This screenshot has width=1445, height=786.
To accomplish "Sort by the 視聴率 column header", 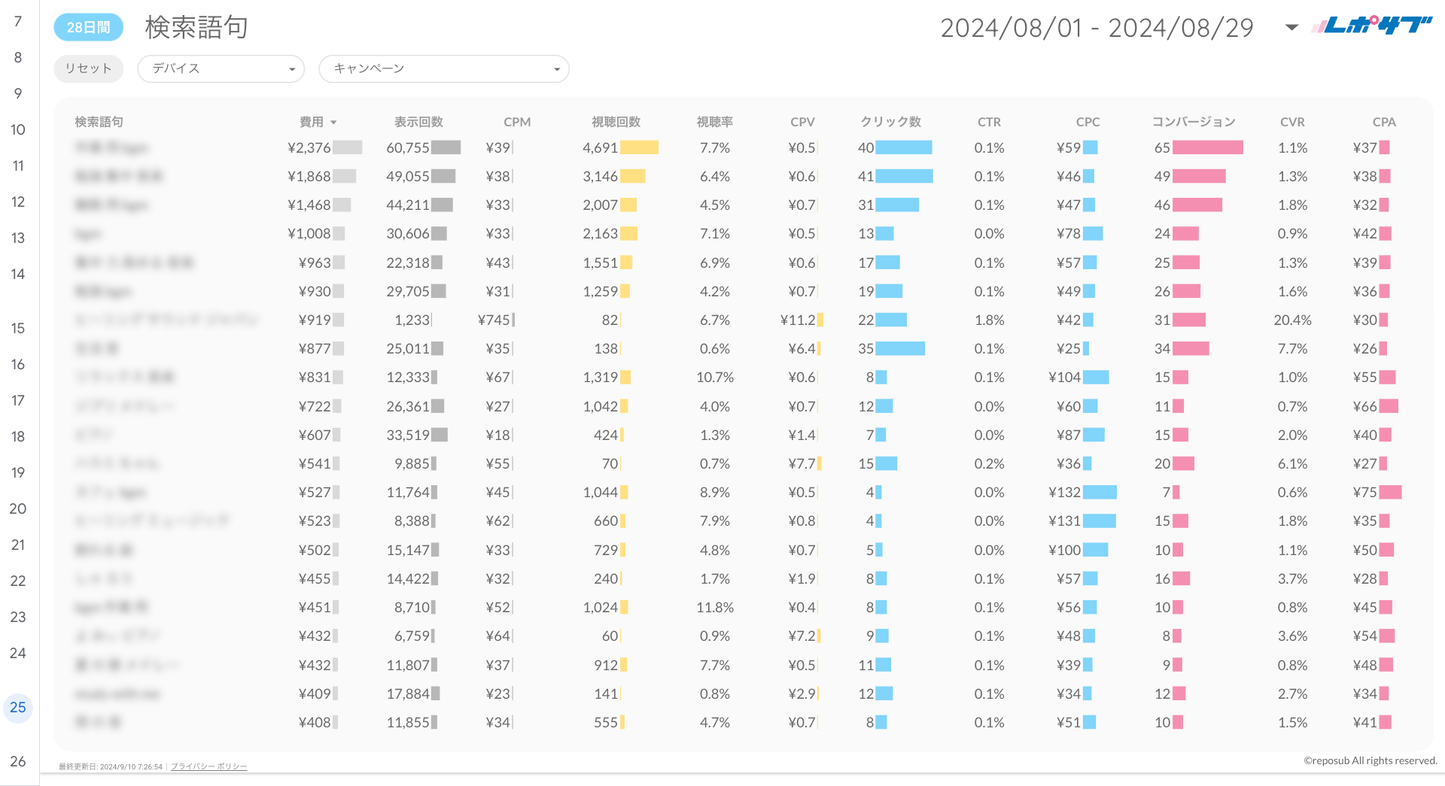I will pos(715,122).
